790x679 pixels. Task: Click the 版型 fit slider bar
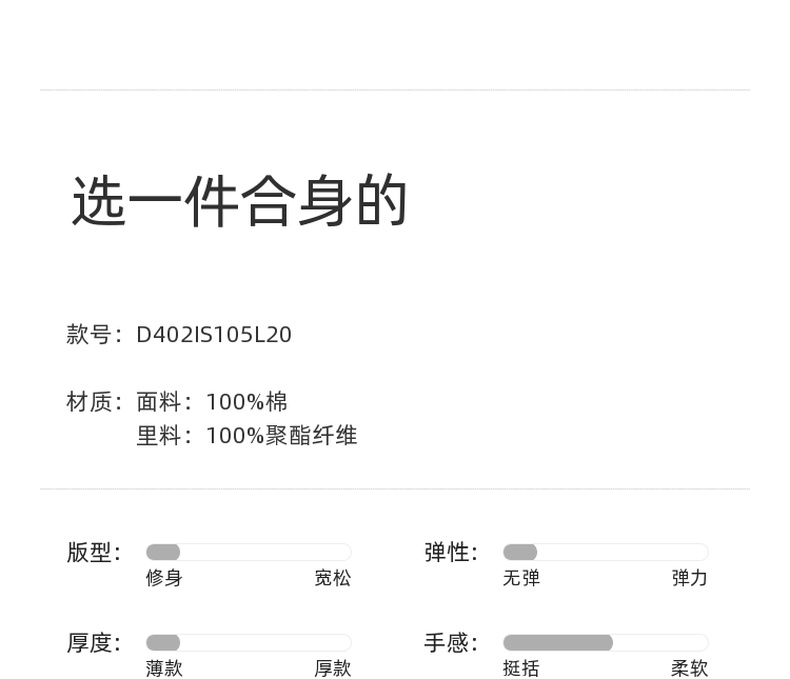pyautogui.click(x=248, y=552)
